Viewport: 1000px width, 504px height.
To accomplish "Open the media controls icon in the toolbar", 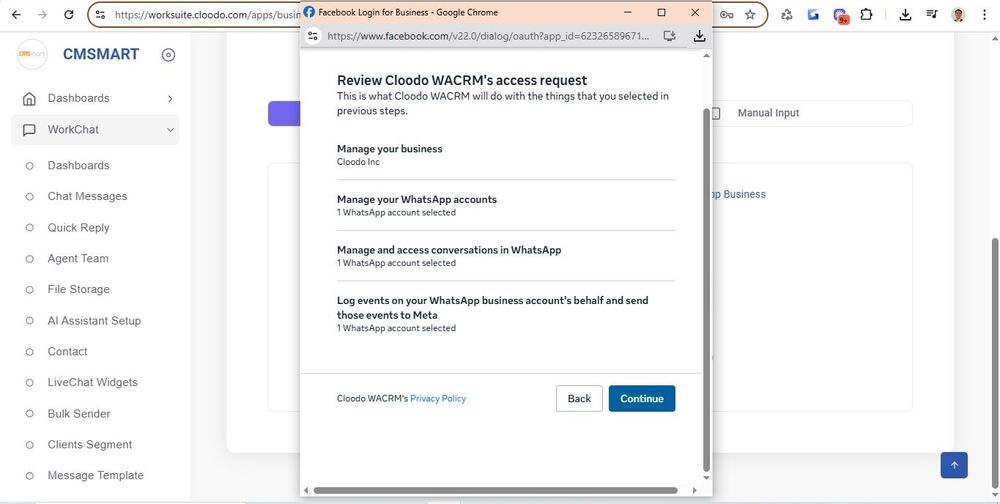I will 932,15.
